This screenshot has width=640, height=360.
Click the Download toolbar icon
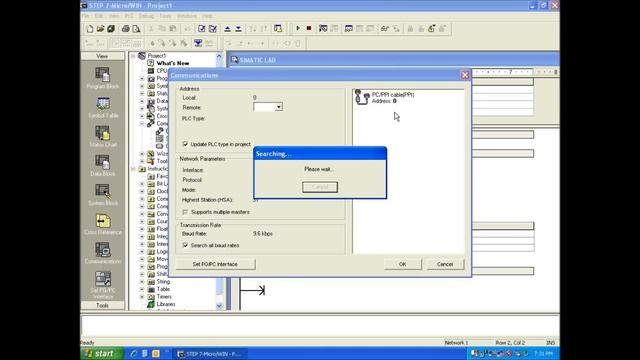pyautogui.click(x=238, y=29)
